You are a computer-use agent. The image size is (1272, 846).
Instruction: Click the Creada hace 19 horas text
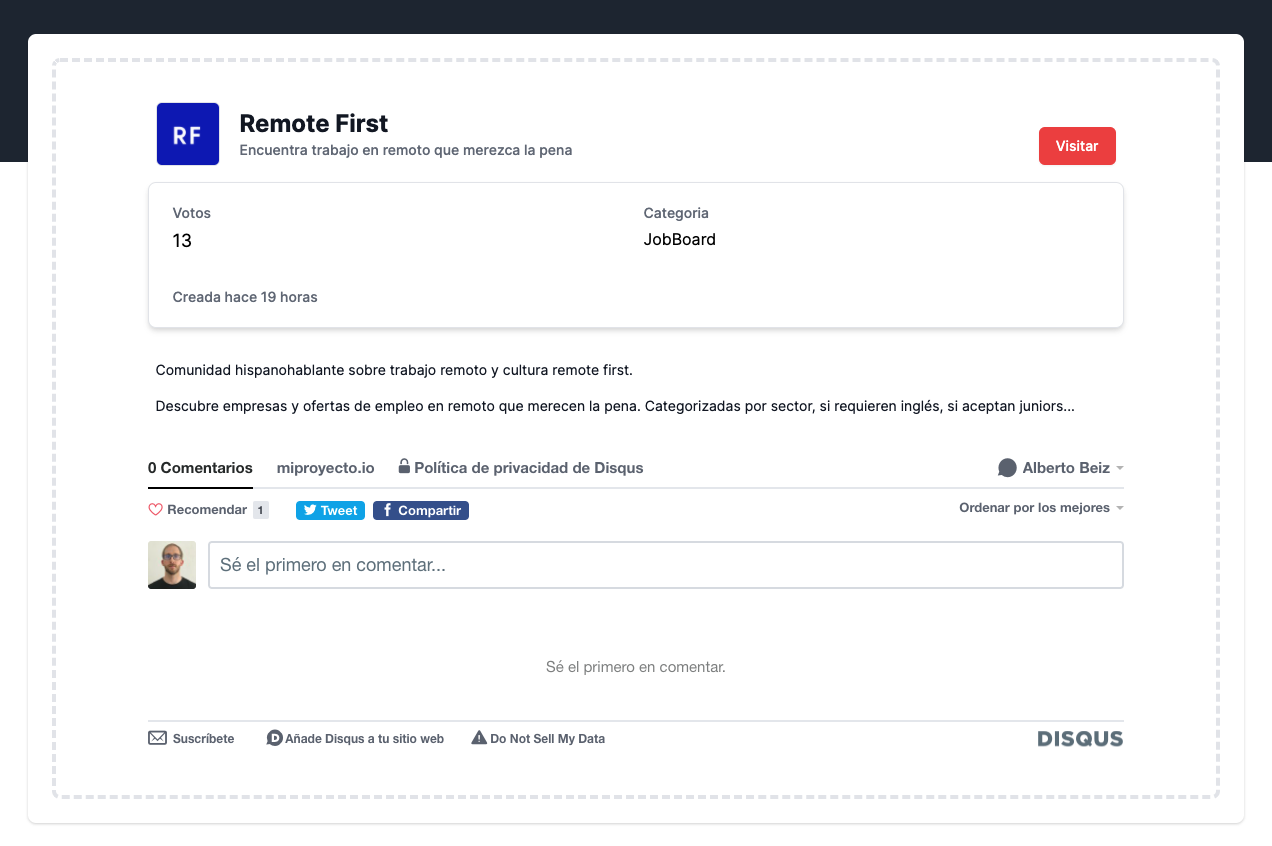pos(245,297)
